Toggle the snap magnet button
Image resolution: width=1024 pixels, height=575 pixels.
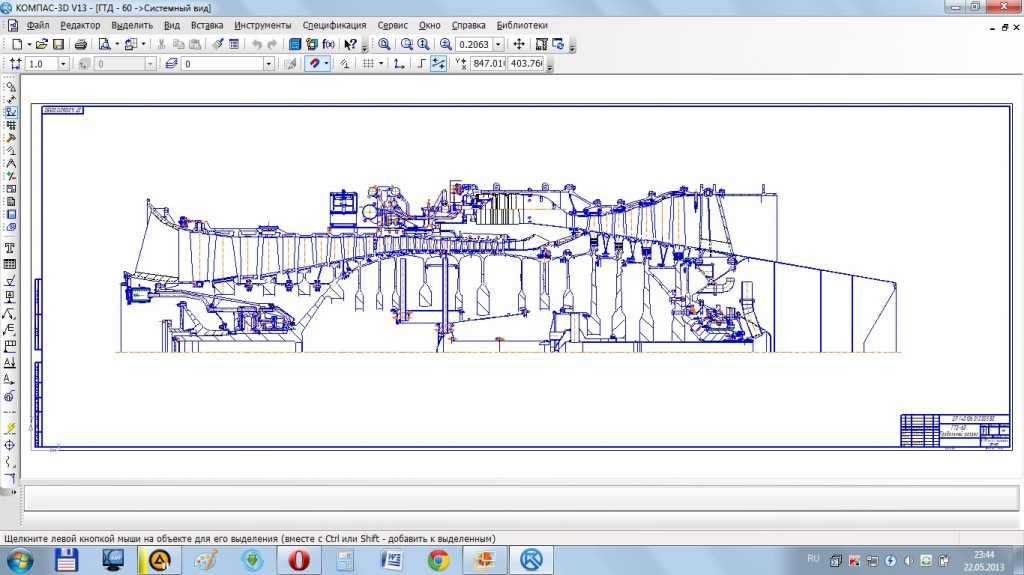tap(314, 63)
